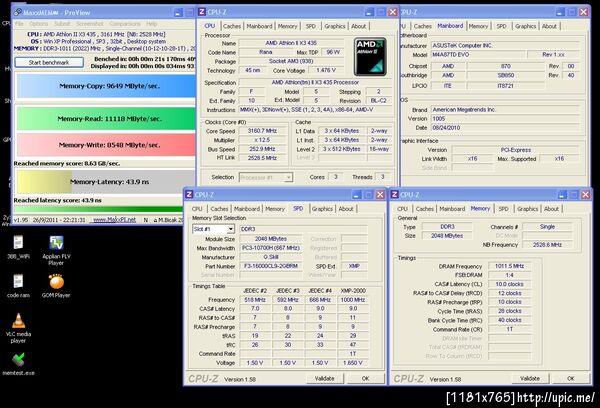This screenshot has width=600, height=408.
Task: Select Mainboard tab in SPD CPU-Z window
Action: (247, 209)
